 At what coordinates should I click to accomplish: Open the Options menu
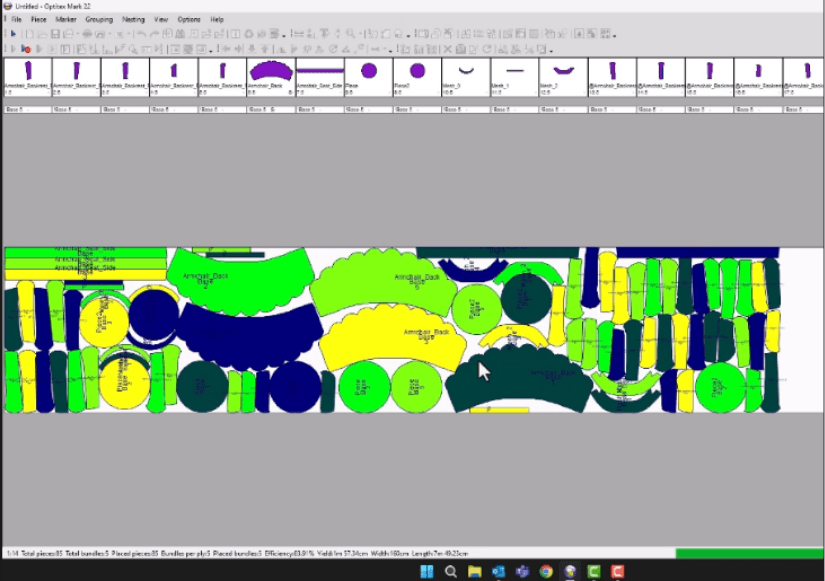coord(189,19)
